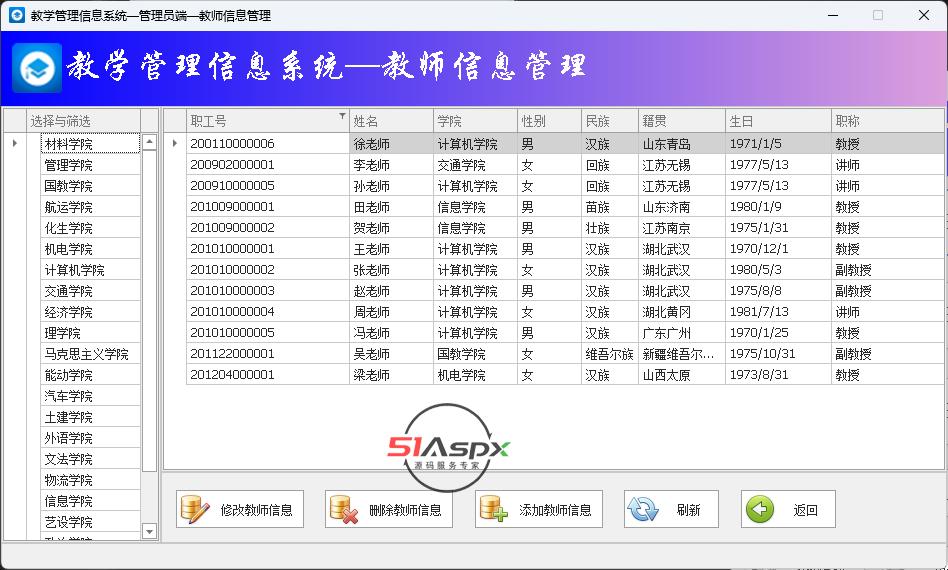Click the delete teacher red X icon
Viewport: 948px width, 570px height.
(344, 509)
